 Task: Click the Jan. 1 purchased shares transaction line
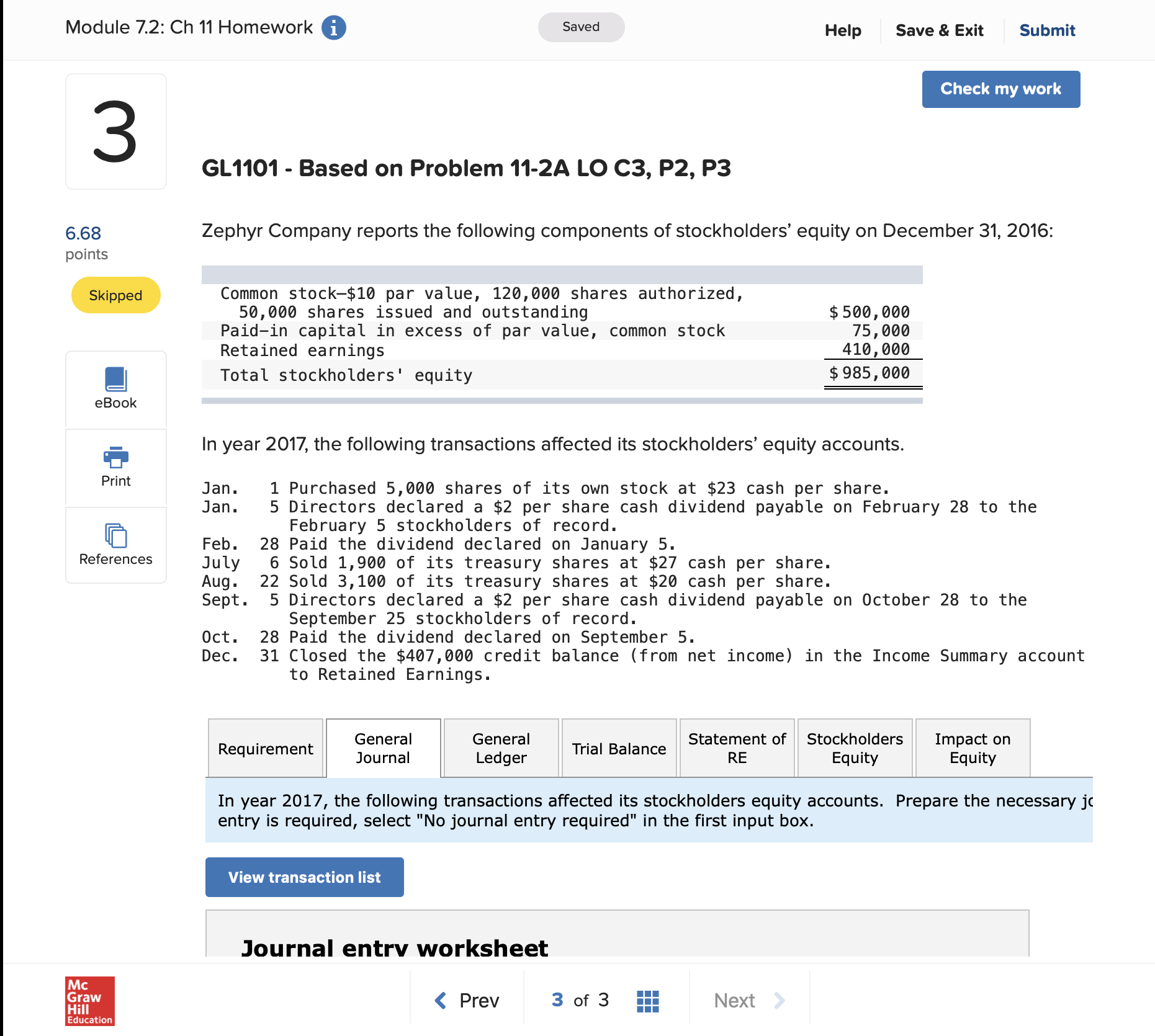pyautogui.click(x=546, y=488)
